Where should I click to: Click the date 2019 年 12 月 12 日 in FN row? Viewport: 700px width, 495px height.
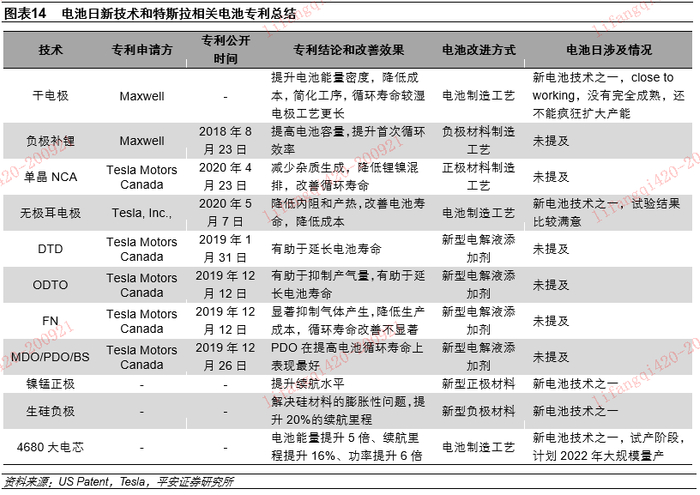[x=225, y=320]
